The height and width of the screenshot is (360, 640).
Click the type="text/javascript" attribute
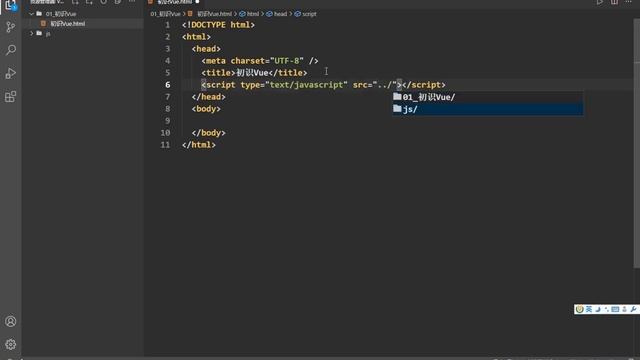[294, 85]
